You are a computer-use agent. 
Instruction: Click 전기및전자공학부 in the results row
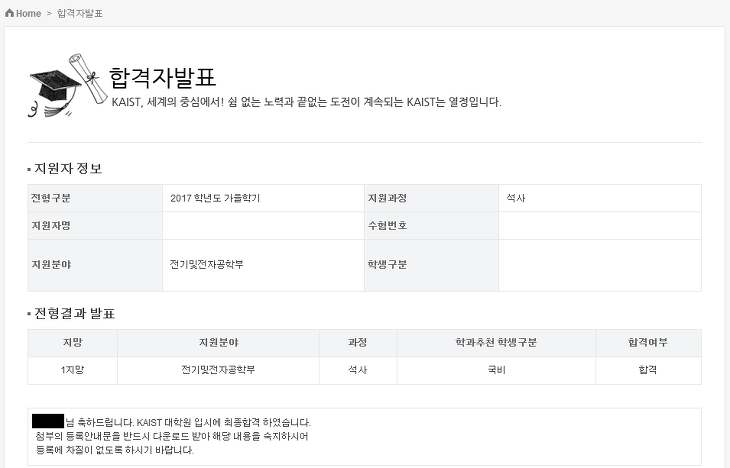coord(218,370)
